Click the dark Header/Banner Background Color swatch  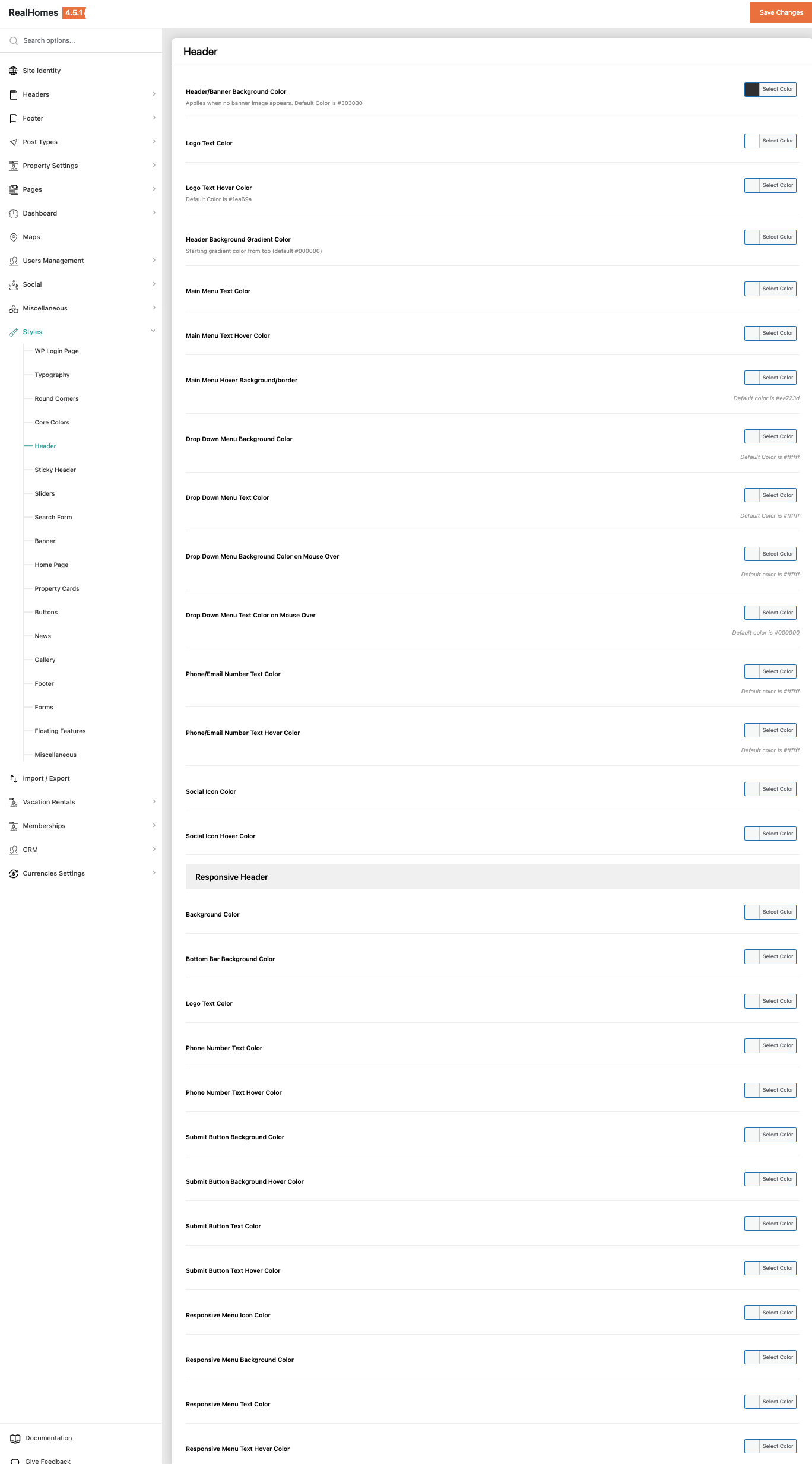click(x=752, y=89)
